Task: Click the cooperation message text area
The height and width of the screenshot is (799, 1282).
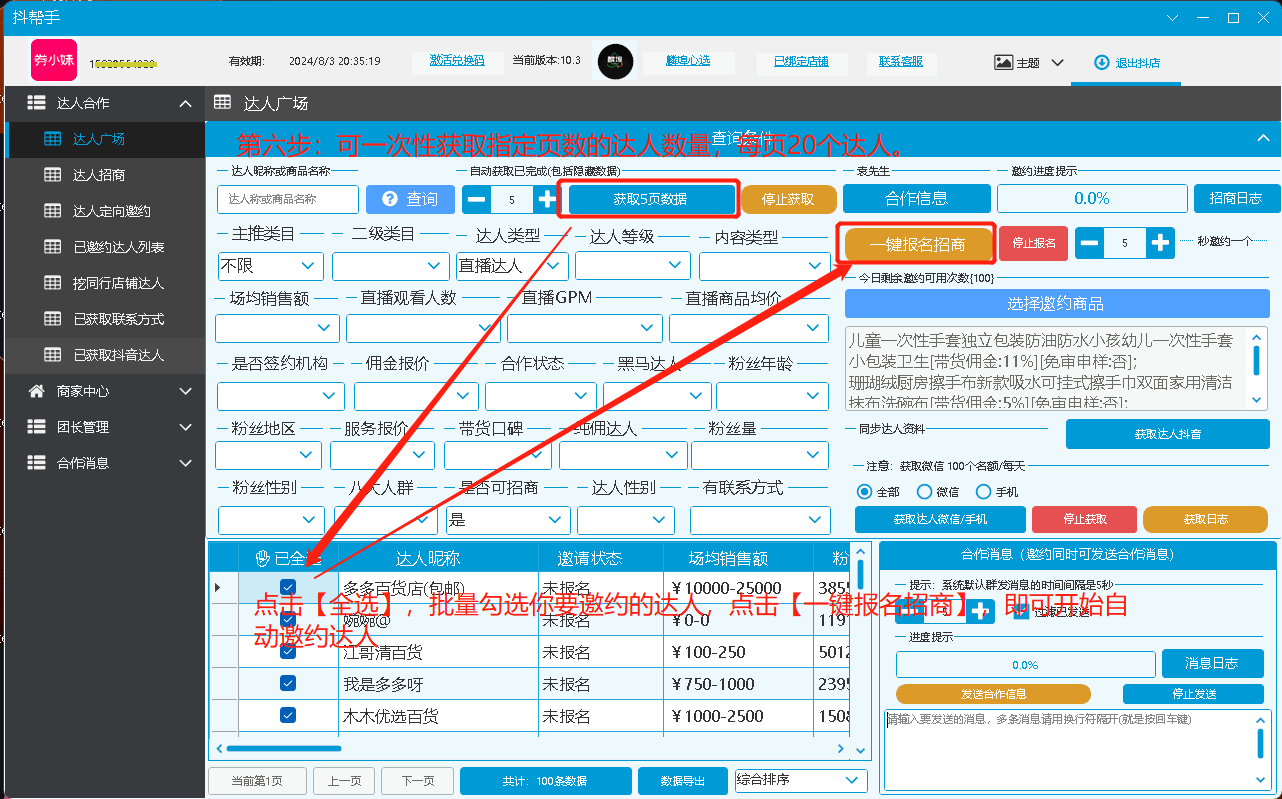Action: coord(1078,750)
